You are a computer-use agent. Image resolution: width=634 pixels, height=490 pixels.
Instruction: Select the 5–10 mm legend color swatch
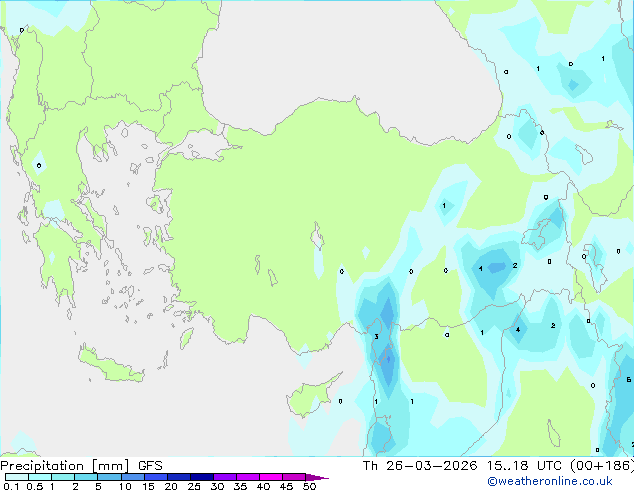109,477
